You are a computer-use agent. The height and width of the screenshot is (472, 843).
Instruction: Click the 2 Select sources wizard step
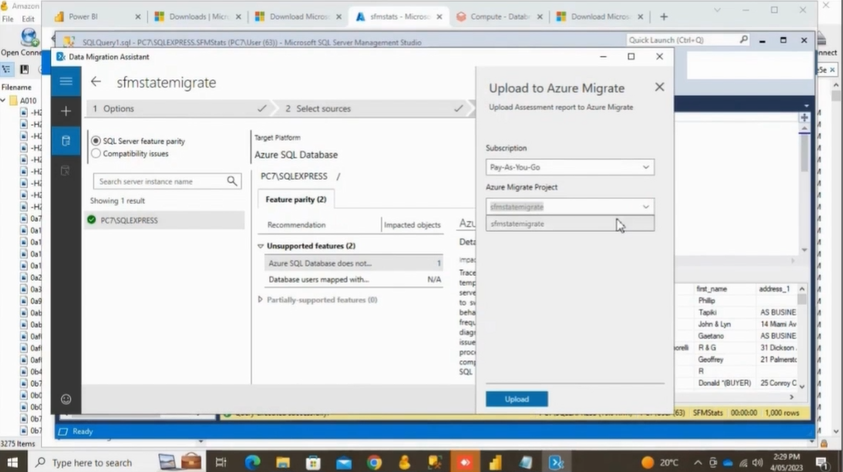pyautogui.click(x=373, y=109)
